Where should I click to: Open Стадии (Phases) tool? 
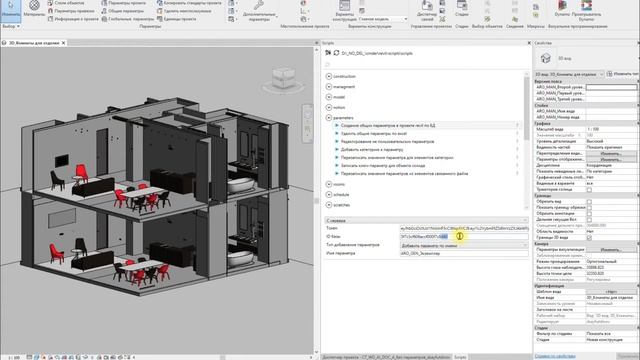(462, 9)
